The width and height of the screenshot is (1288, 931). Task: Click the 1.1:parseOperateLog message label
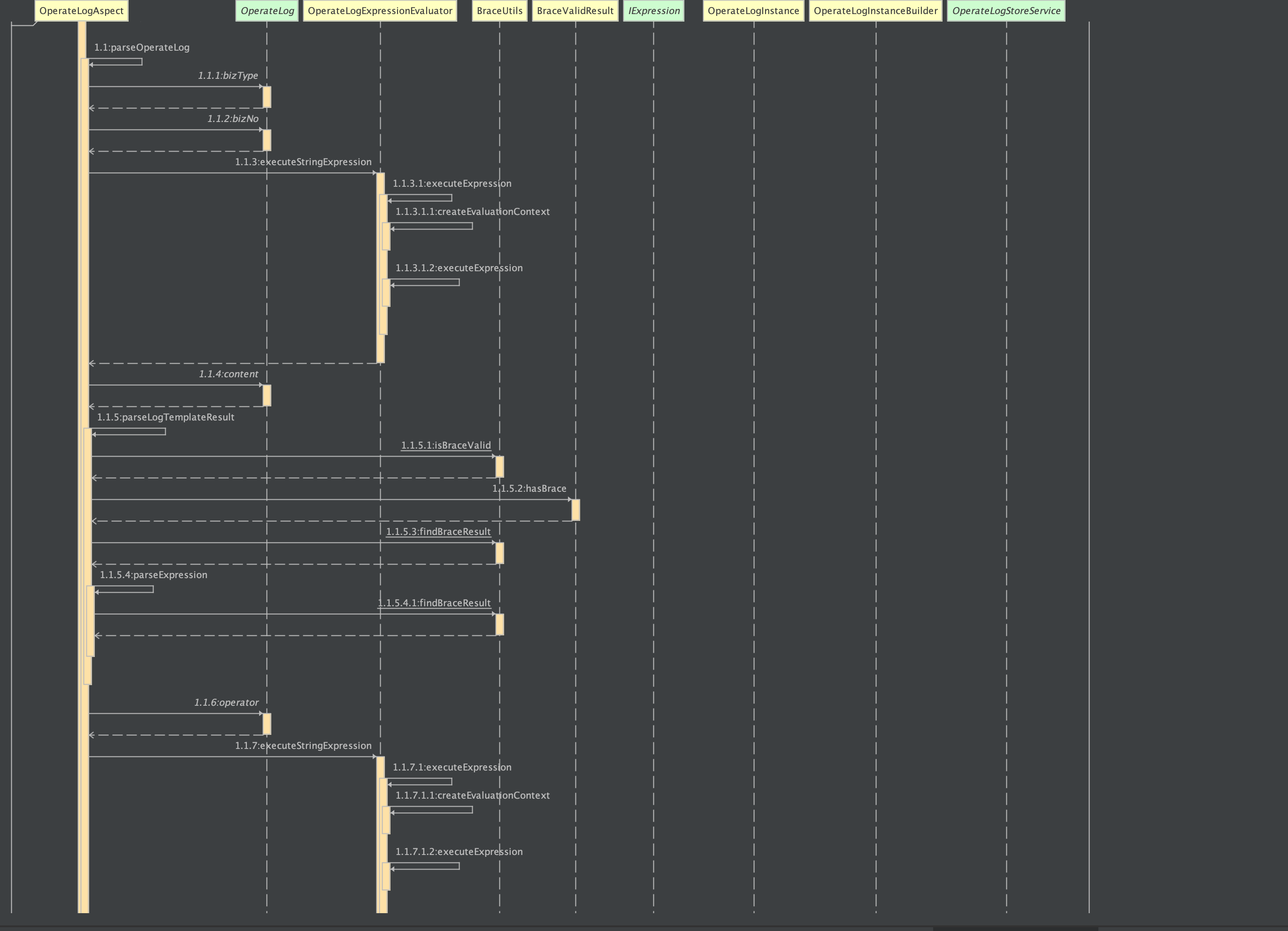coord(141,48)
